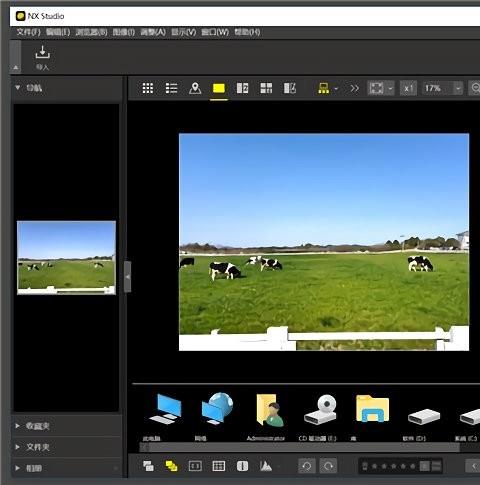Screen dimensions: 480x485
Task: Click the cow pasture navigator thumbnail
Action: click(x=66, y=258)
